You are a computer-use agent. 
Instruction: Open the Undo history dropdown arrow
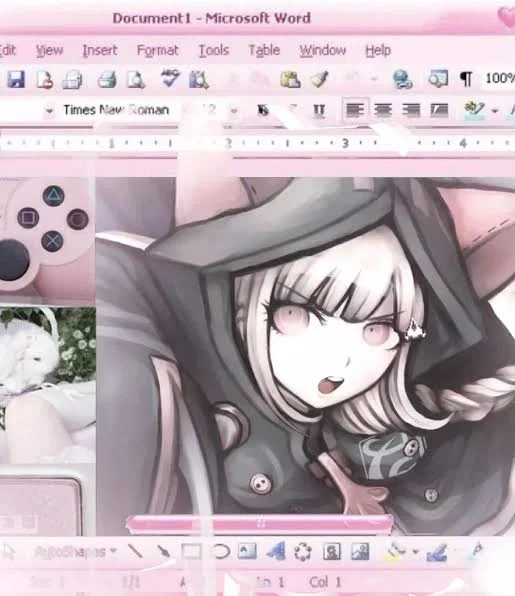tap(374, 79)
